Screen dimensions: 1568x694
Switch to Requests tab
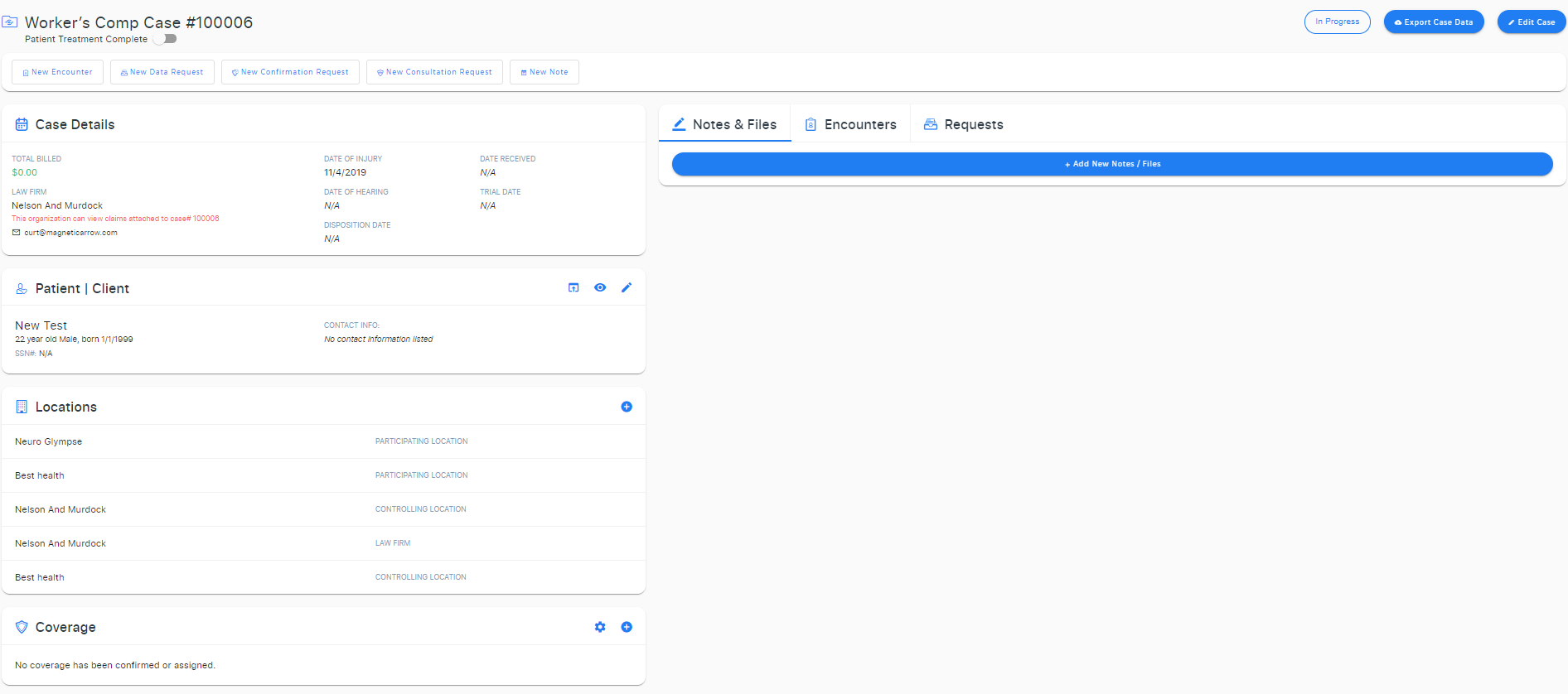tap(963, 124)
